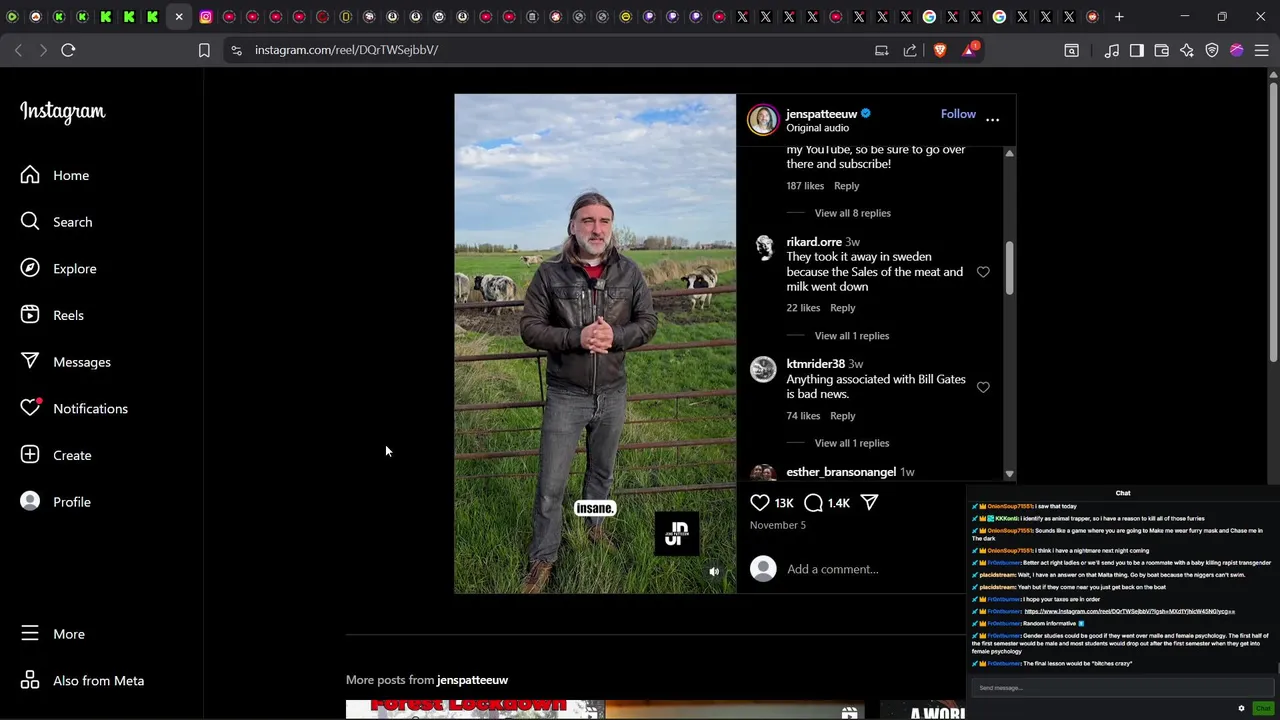1280x720 pixels.
Task: Open Brave Rewards triangle icon
Action: [x=969, y=50]
